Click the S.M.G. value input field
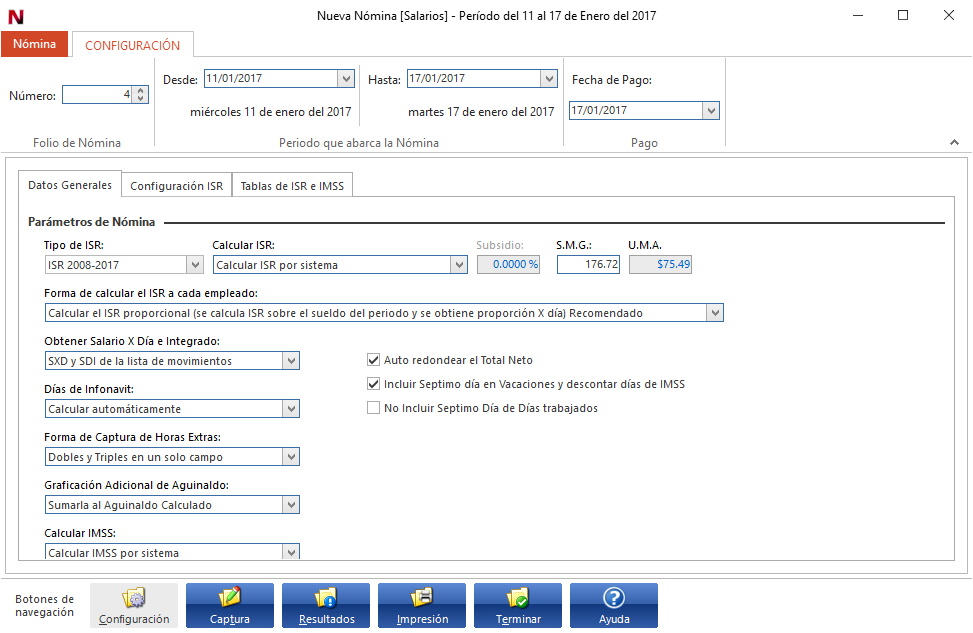Screen dimensions: 973x633 [588, 265]
